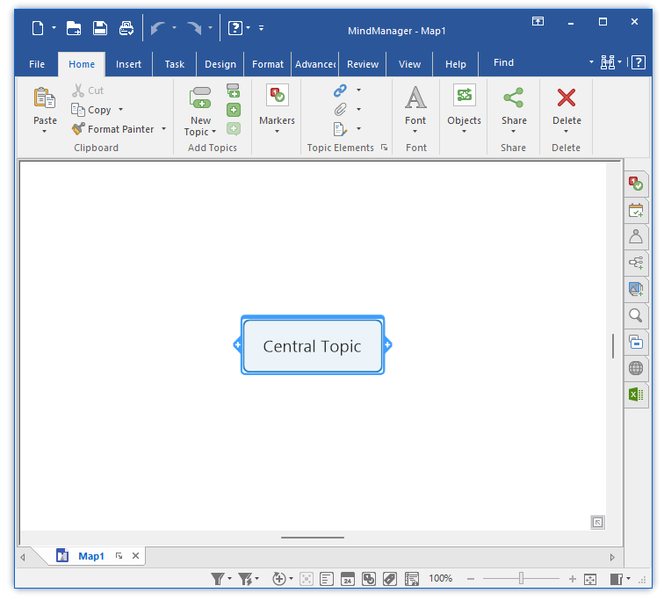Click the red Delete X icon
664x600 pixels.
(566, 98)
